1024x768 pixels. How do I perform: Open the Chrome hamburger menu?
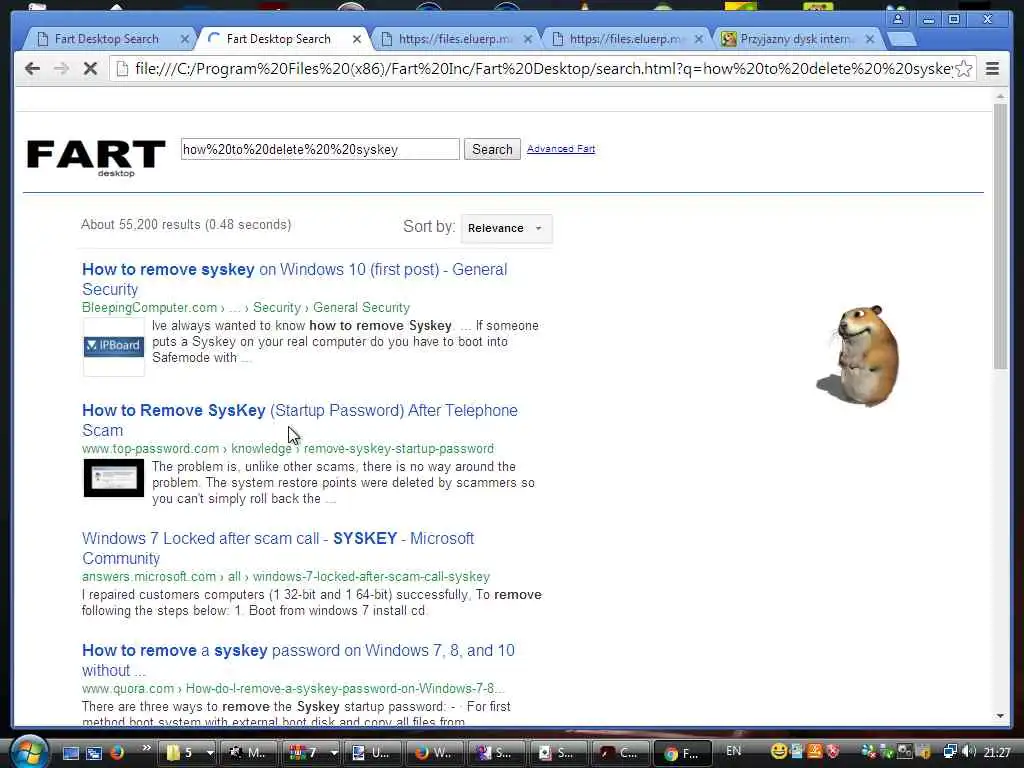coord(992,69)
